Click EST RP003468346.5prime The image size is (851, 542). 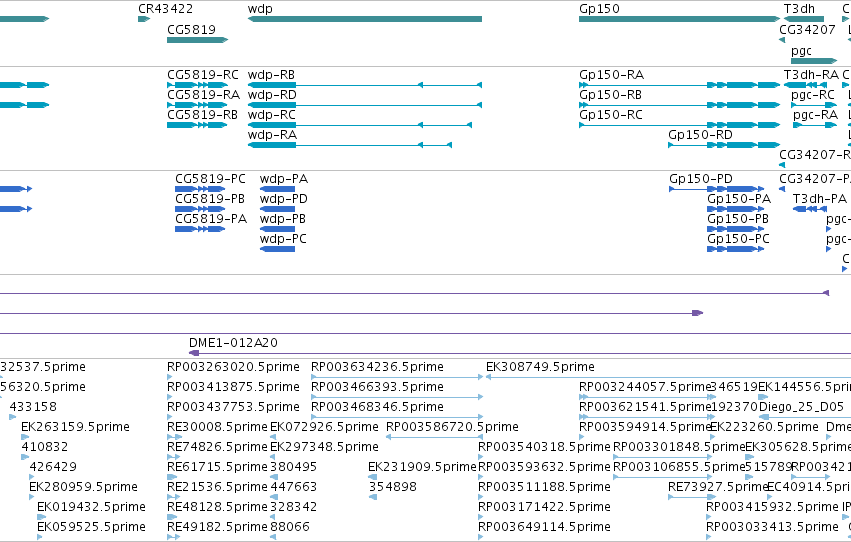tap(397, 417)
